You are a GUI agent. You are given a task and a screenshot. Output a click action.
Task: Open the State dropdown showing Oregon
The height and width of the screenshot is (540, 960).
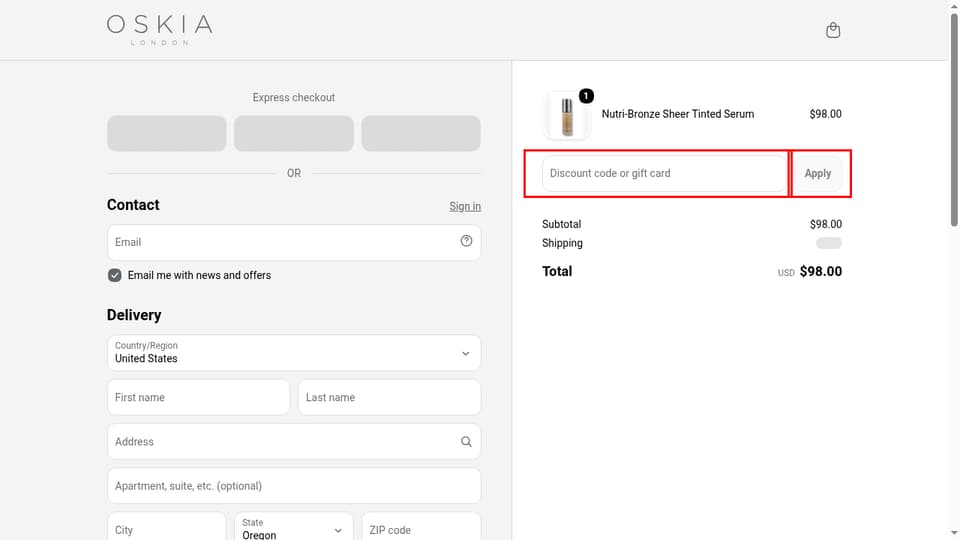pyautogui.click(x=294, y=529)
